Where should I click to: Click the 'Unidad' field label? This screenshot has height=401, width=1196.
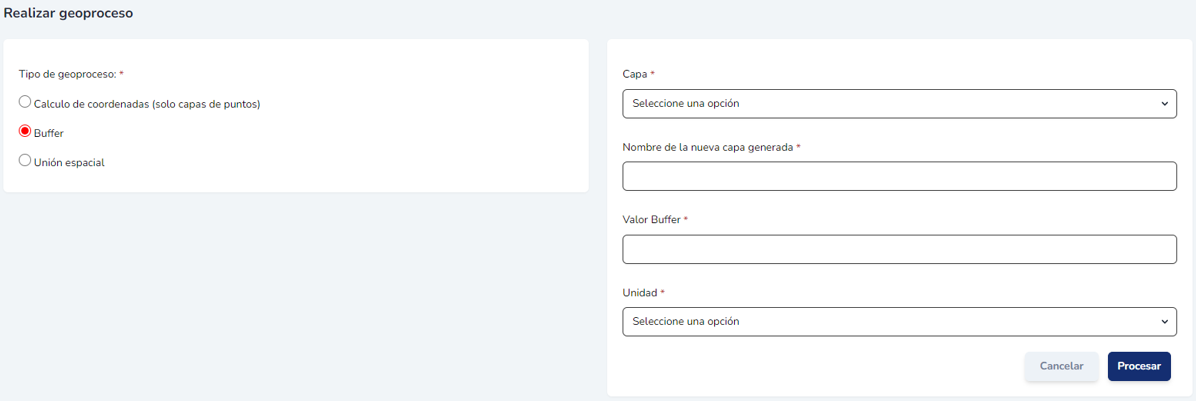click(x=639, y=293)
